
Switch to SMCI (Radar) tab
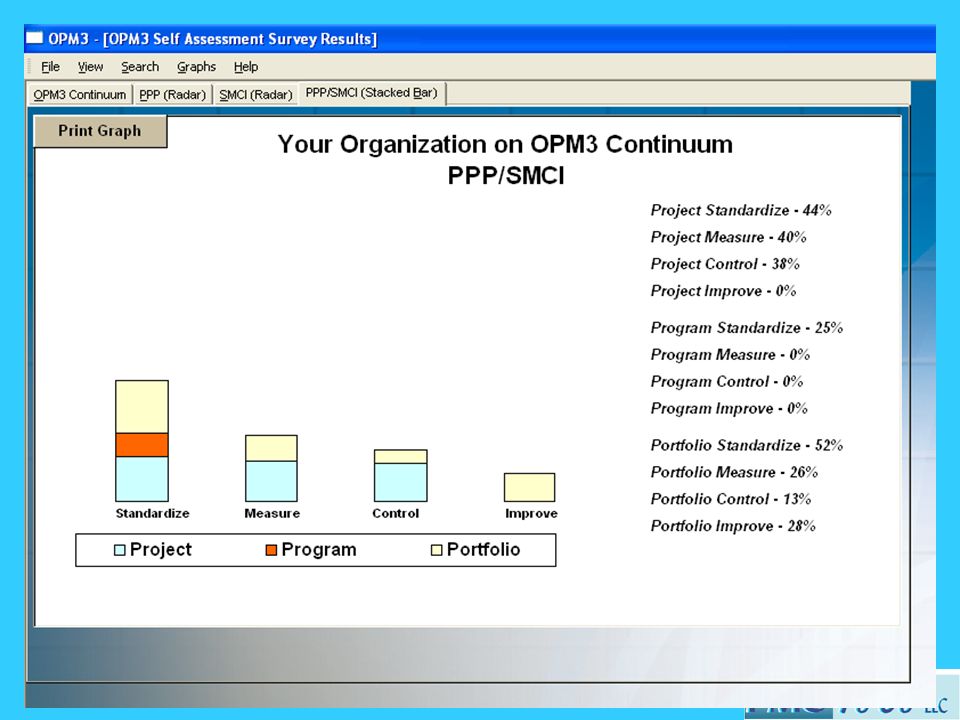click(x=256, y=95)
